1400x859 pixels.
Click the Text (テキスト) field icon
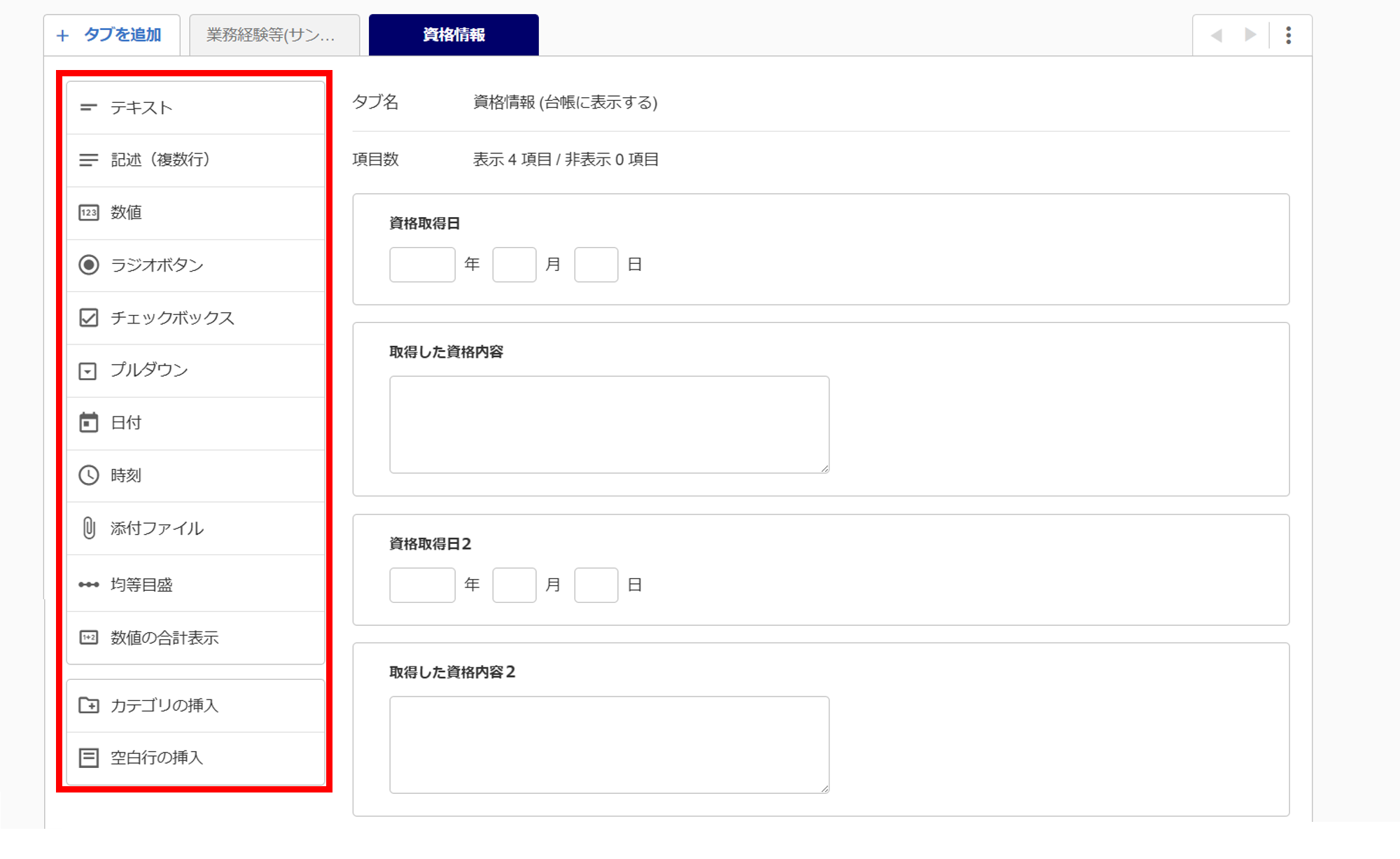click(88, 108)
